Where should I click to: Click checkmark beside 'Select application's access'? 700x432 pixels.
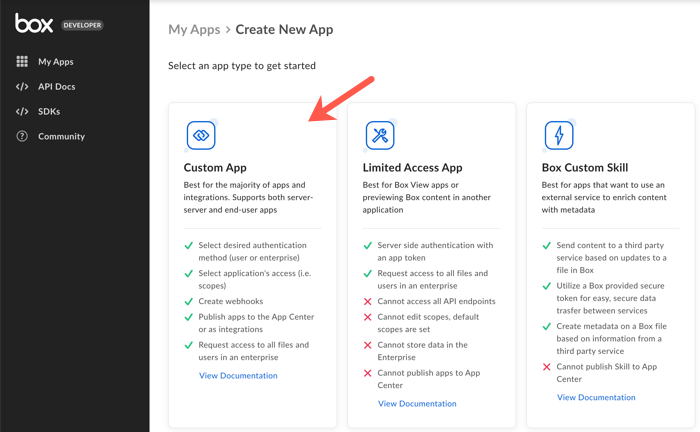pos(188,274)
